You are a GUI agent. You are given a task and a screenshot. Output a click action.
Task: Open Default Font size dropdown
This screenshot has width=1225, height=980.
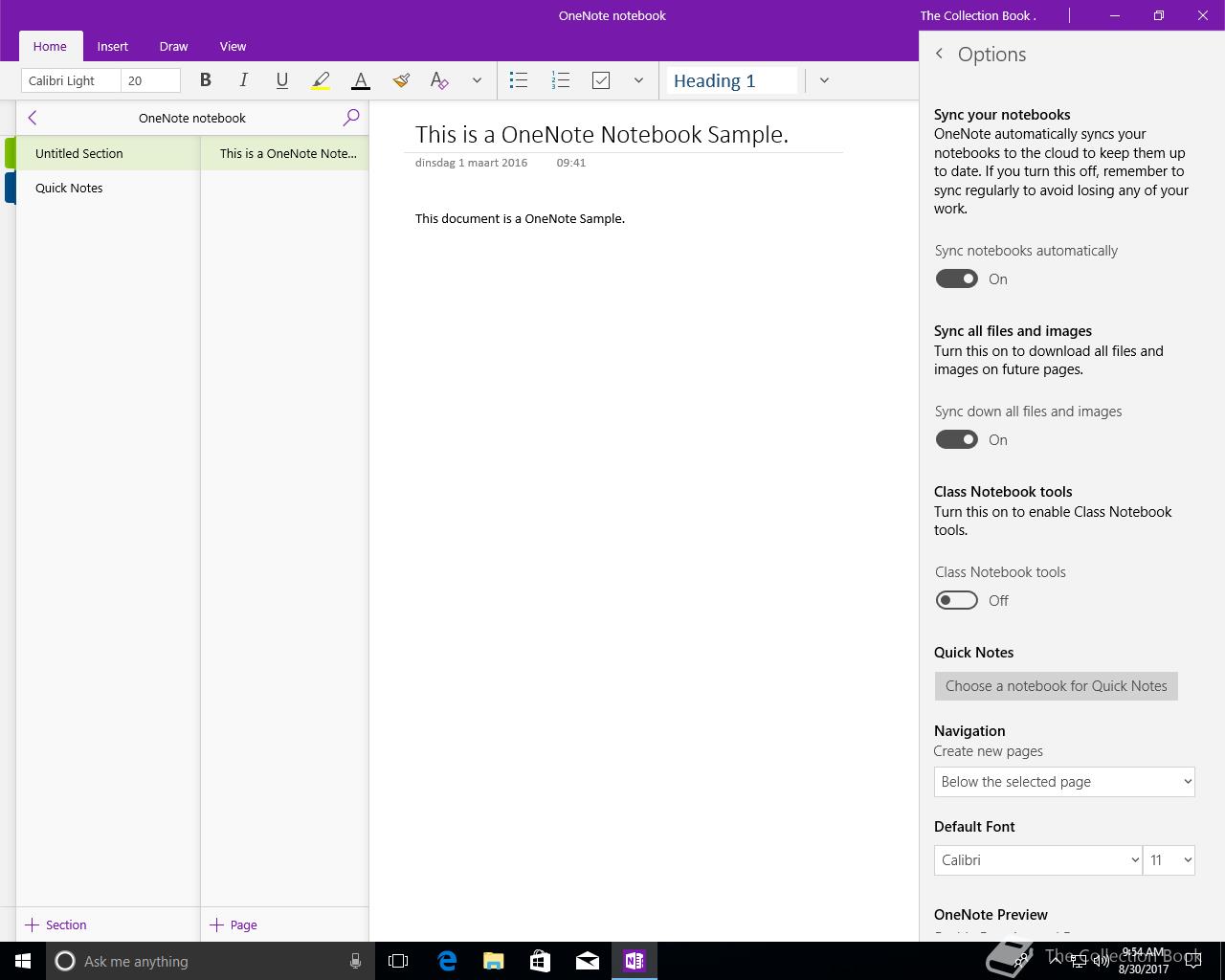(x=1169, y=860)
